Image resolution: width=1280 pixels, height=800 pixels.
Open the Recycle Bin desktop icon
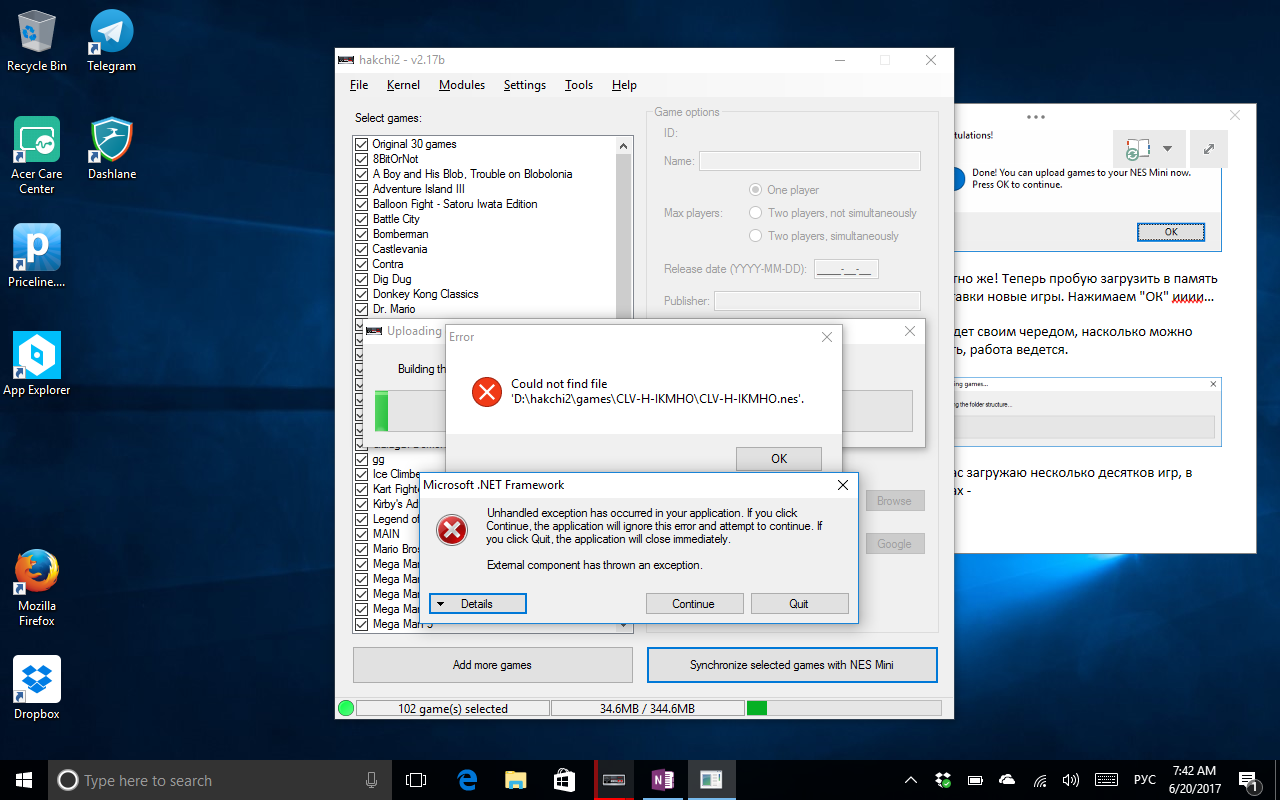coord(37,41)
